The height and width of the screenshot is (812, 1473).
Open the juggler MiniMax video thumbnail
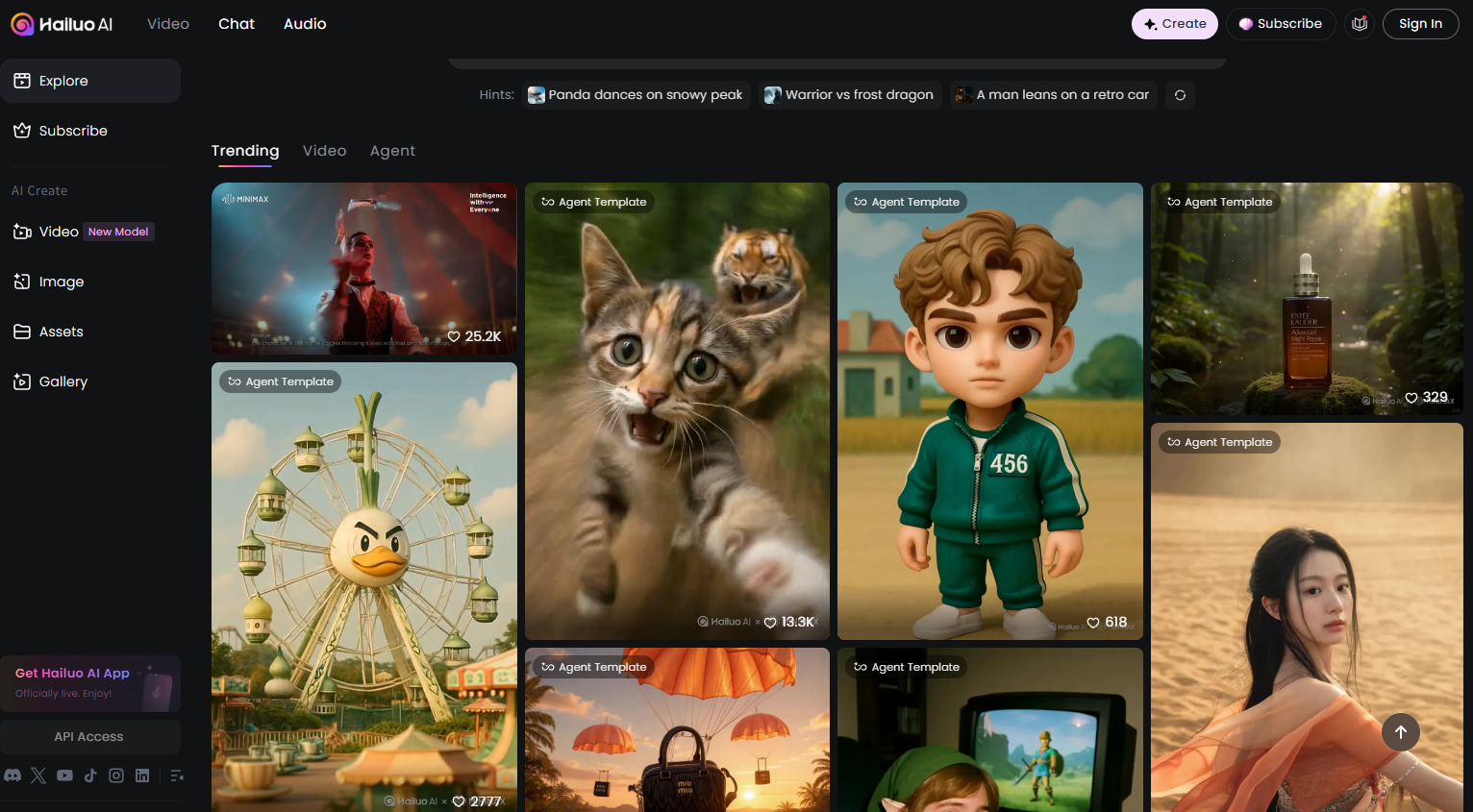pos(364,268)
